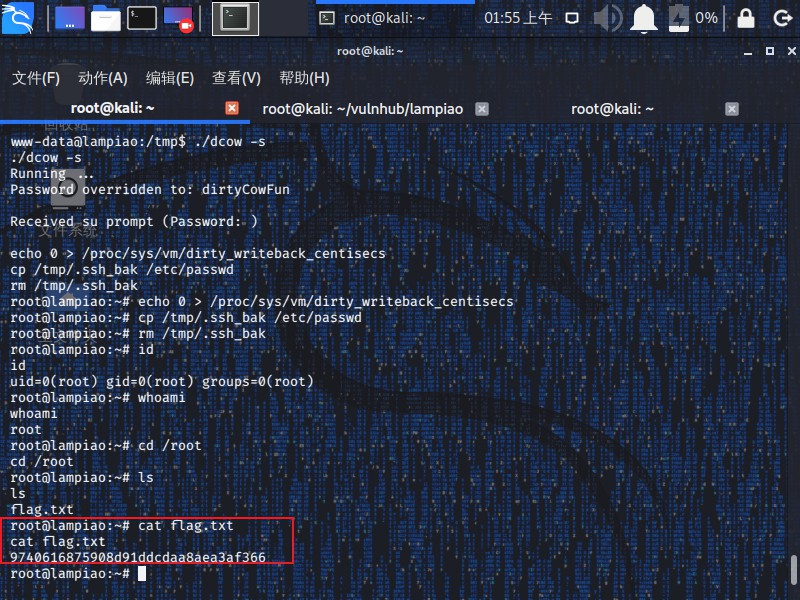The width and height of the screenshot is (800, 600).
Task: Click the 'Running ...' output line
Action: 52,173
